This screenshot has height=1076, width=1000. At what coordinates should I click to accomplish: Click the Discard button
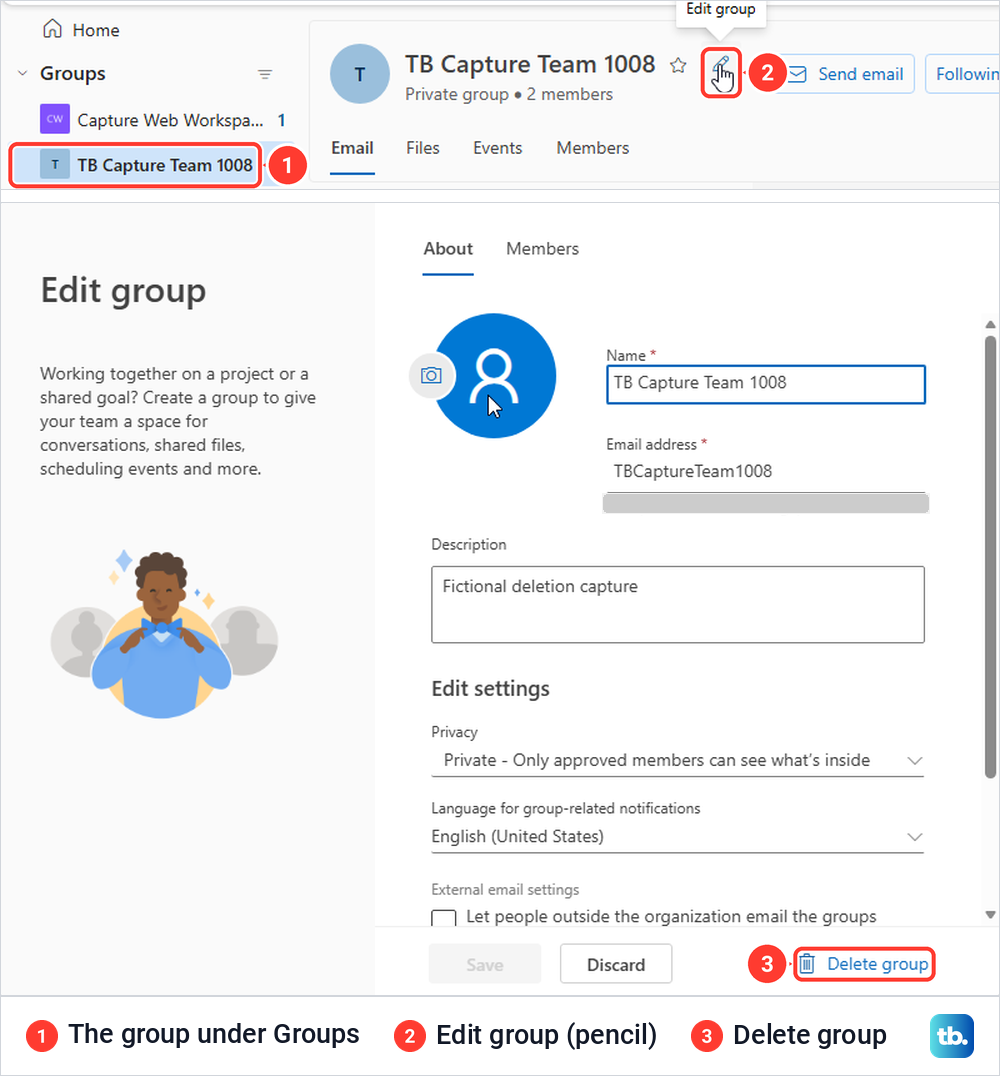pos(616,964)
